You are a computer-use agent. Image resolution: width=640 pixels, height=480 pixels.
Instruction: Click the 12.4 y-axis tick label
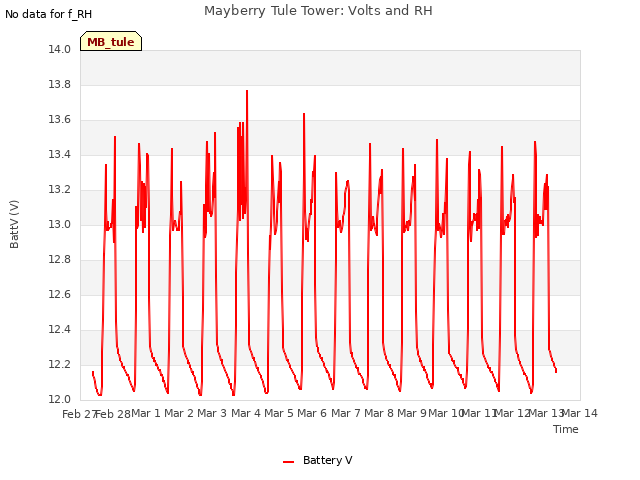click(x=60, y=329)
